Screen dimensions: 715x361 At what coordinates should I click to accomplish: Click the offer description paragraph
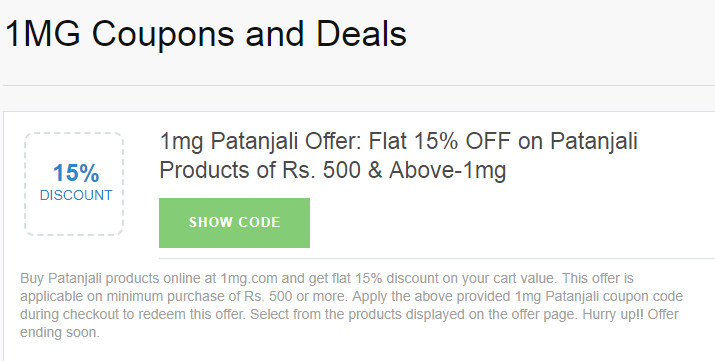351,305
